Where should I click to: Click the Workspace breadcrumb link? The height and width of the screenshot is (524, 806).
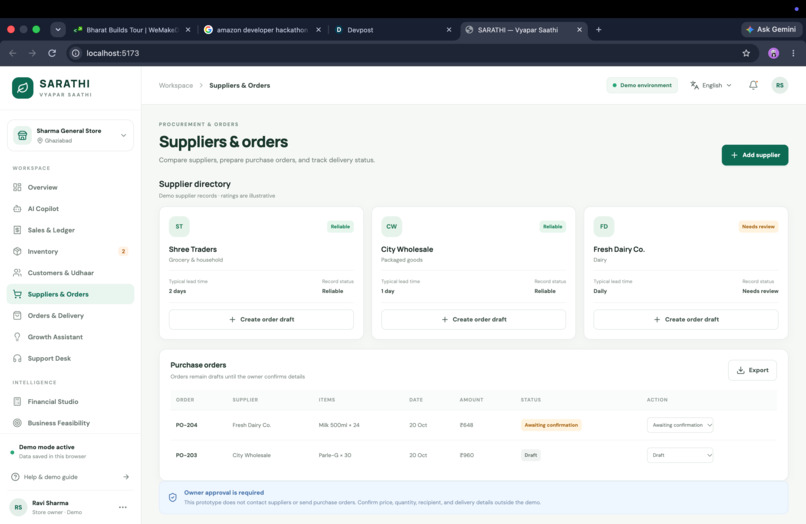176,85
